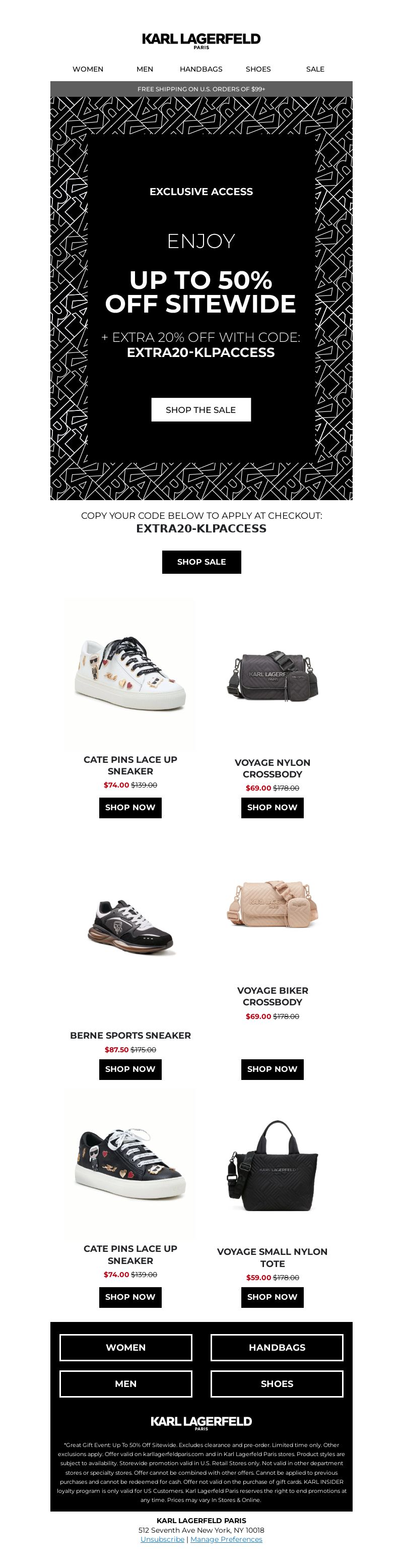Screen dimensions: 403x1568
Task: Open the Manage Preferences link
Action: pos(226,1539)
